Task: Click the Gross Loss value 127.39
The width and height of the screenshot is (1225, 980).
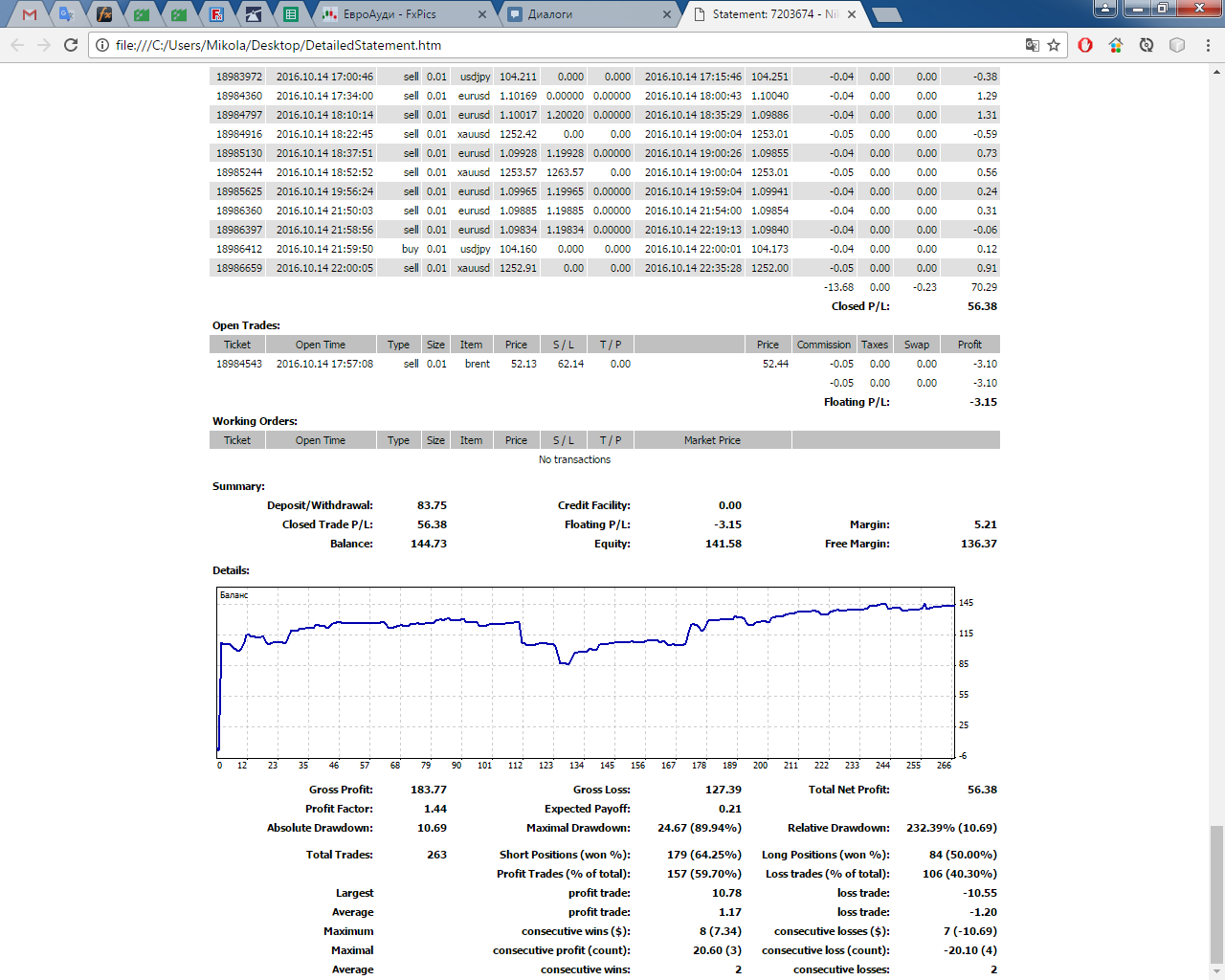Action: pos(724,790)
